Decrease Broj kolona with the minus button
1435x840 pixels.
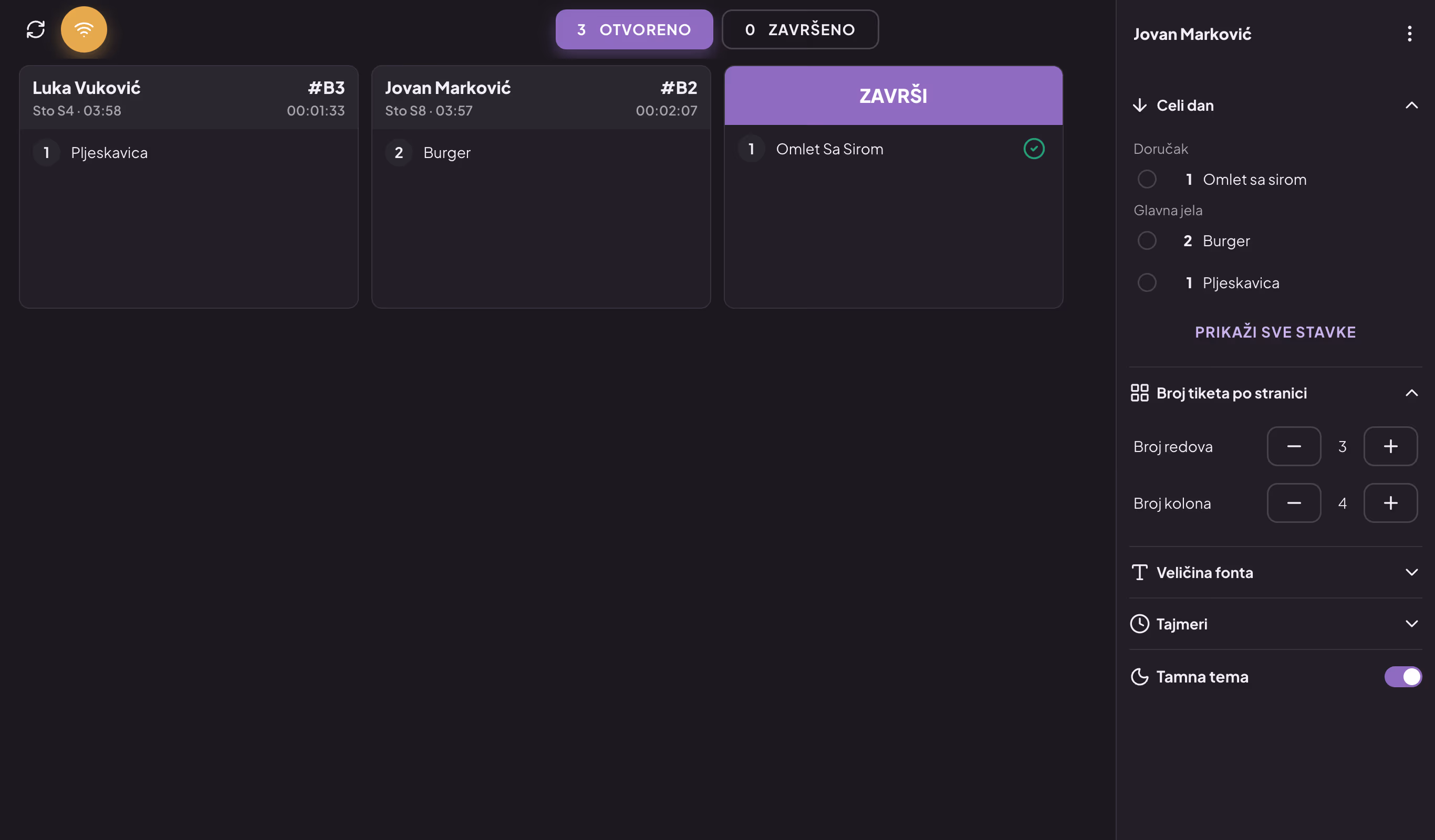[x=1294, y=503]
